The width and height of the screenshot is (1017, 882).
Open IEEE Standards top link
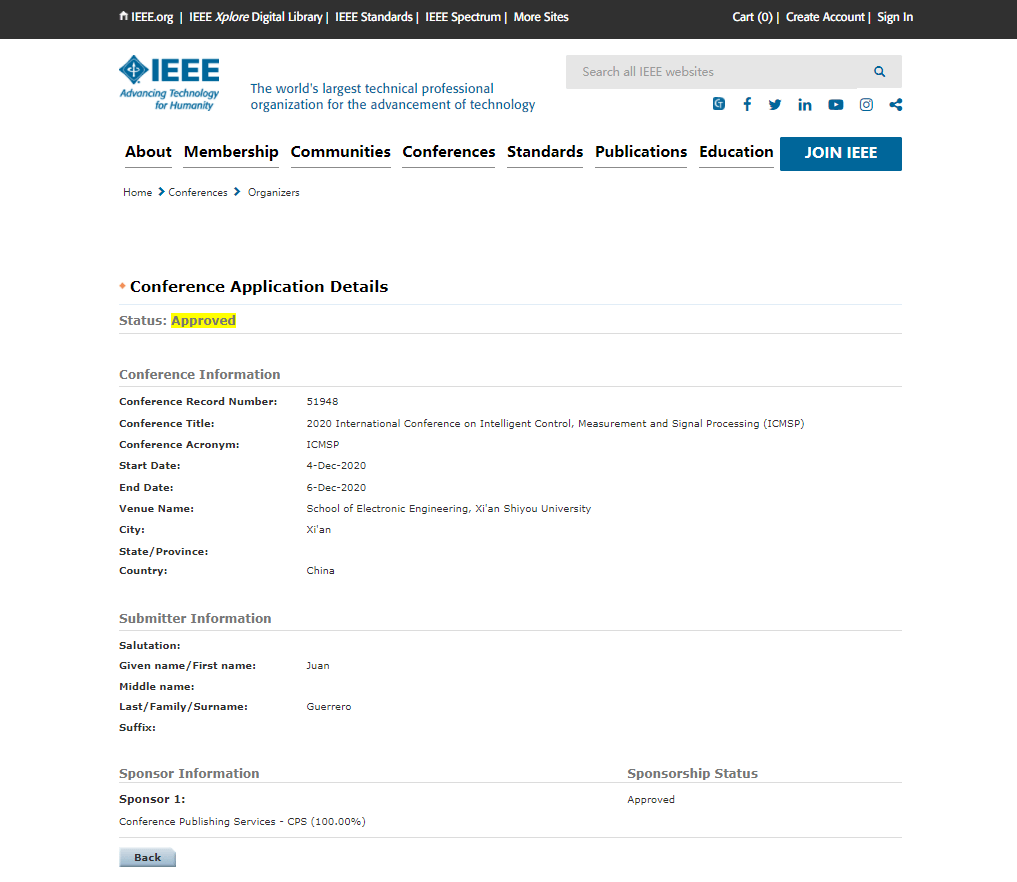click(x=374, y=17)
